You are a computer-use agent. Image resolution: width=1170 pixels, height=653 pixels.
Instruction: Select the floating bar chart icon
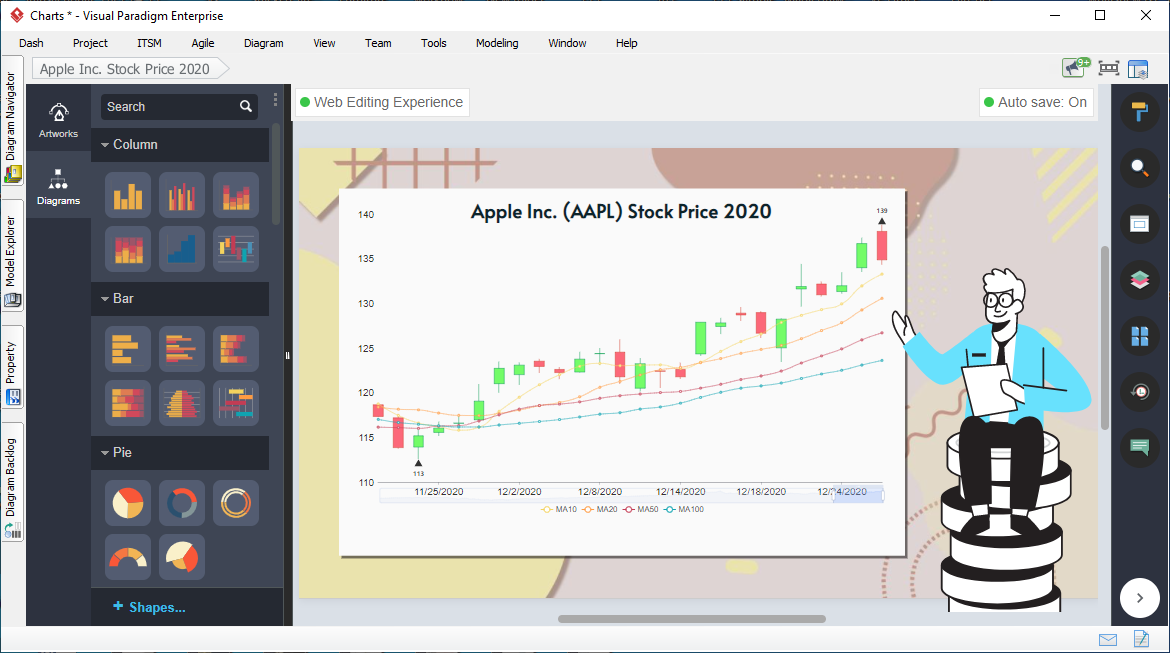(236, 403)
